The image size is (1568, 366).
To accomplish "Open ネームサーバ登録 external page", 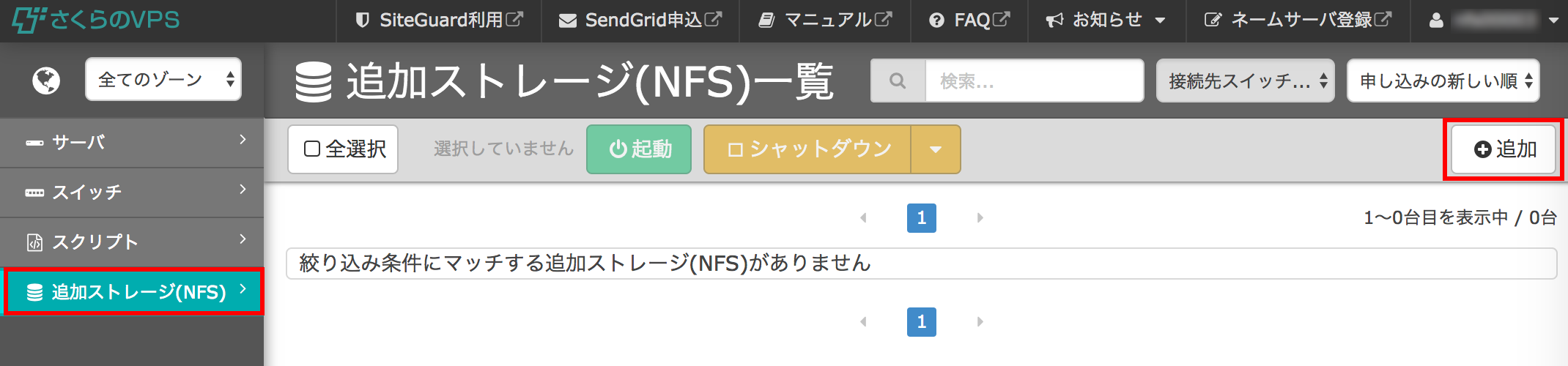I will (x=1298, y=20).
